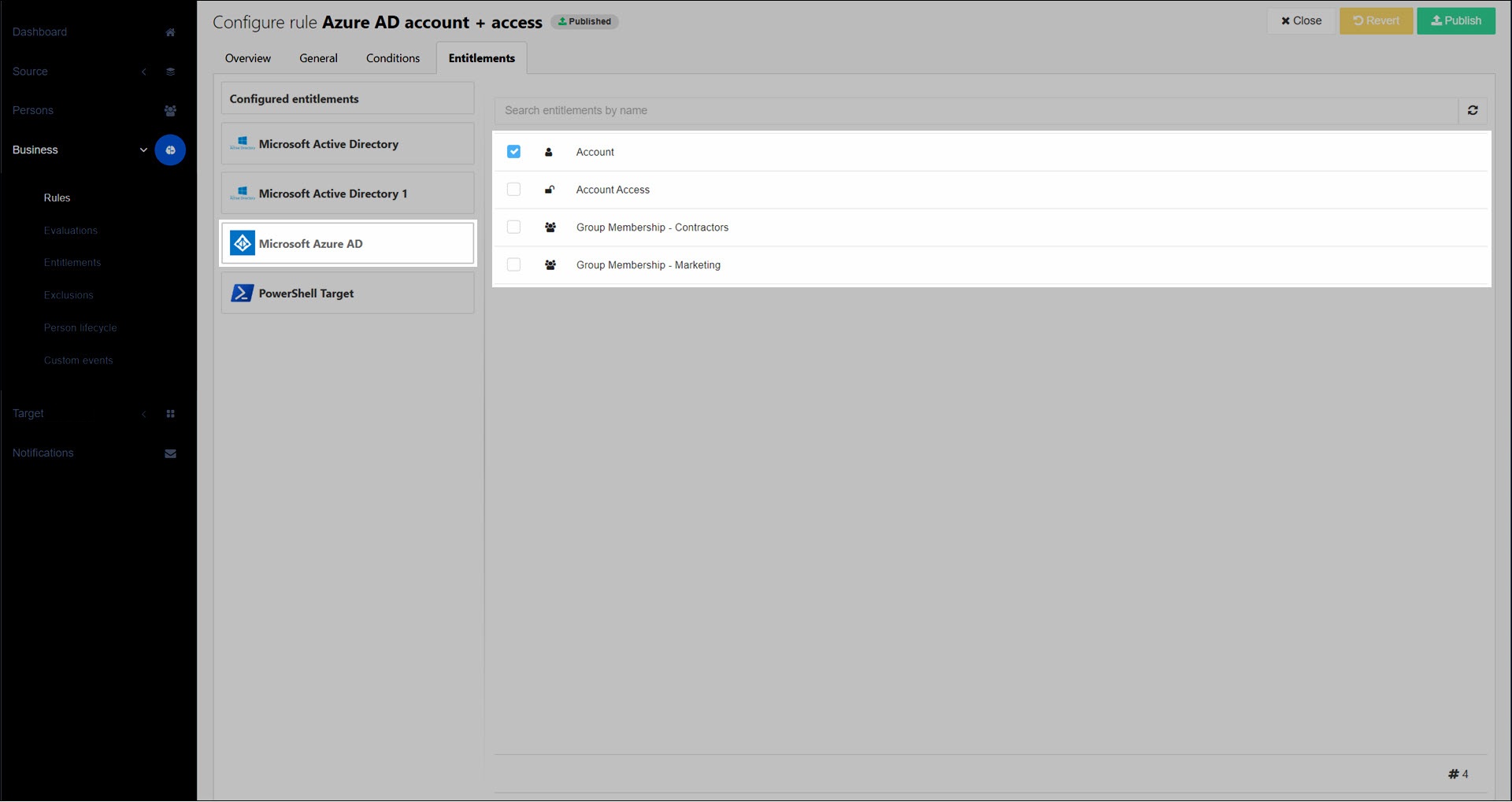Open Exclusions in the sidebar
Viewport: 1512px width, 802px height.
pyautogui.click(x=69, y=295)
